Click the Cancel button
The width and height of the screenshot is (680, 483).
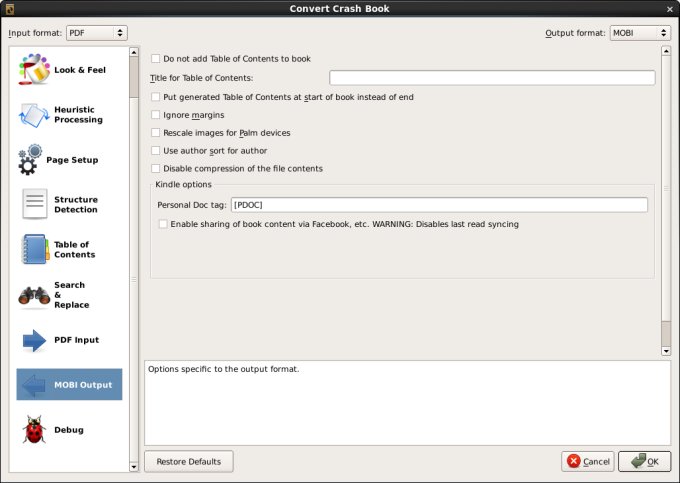(588, 462)
